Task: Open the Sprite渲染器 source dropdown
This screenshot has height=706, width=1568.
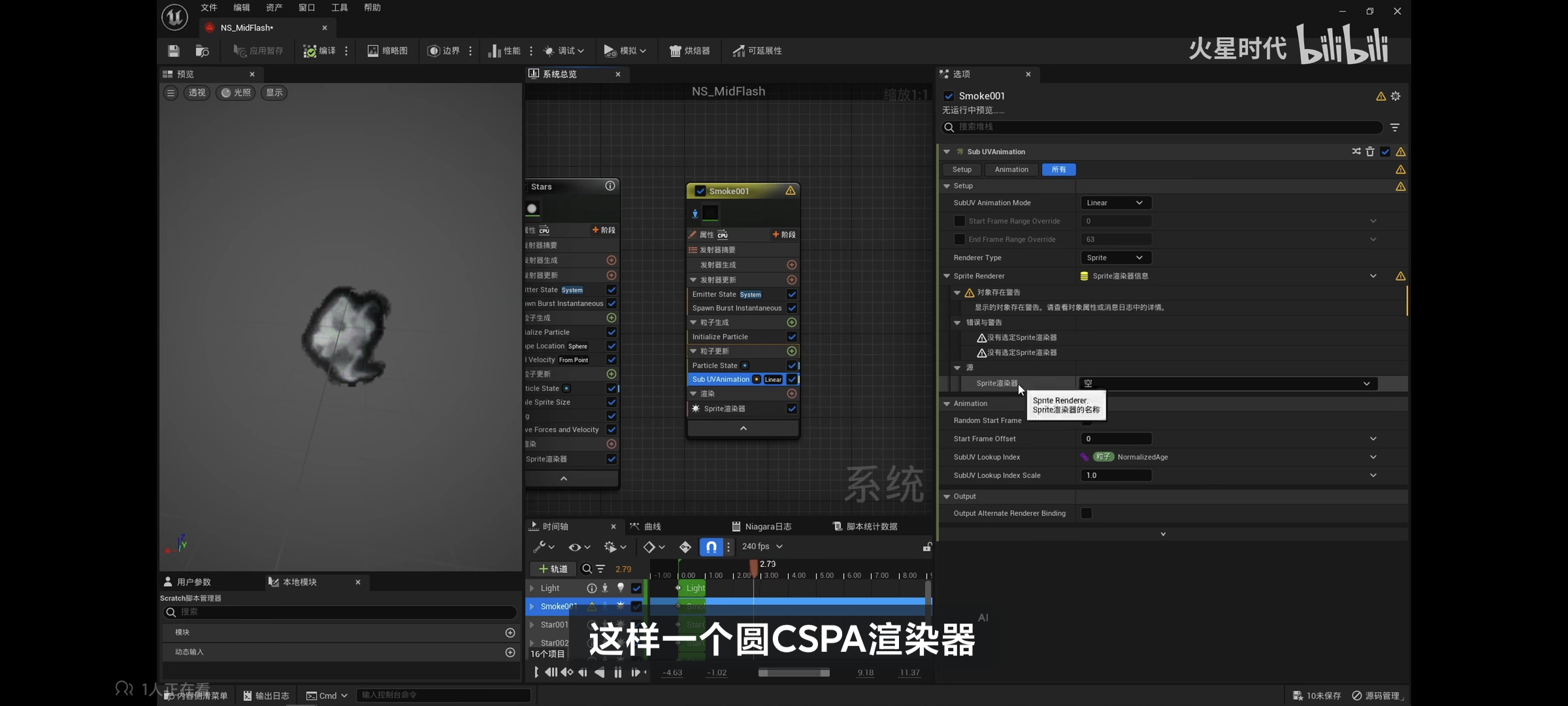Action: (1227, 384)
